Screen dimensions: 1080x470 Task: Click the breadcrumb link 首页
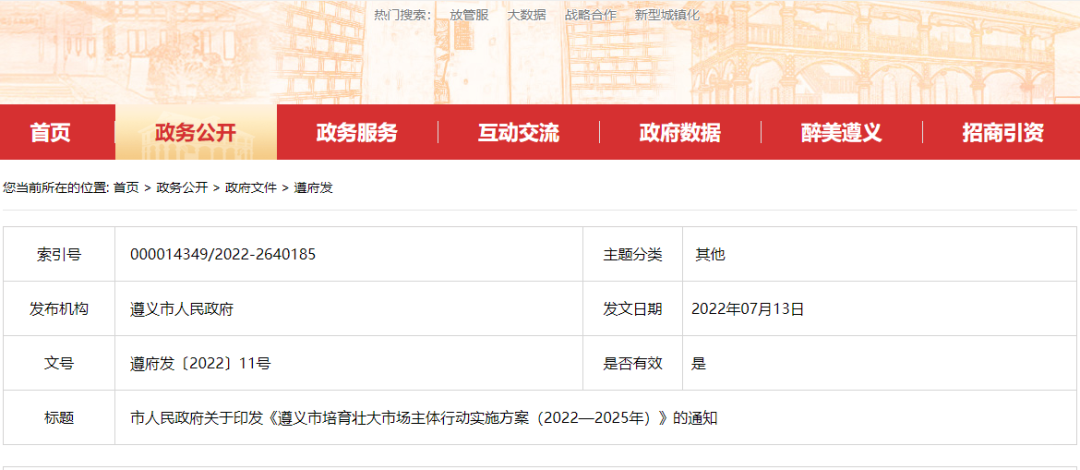click(x=126, y=187)
